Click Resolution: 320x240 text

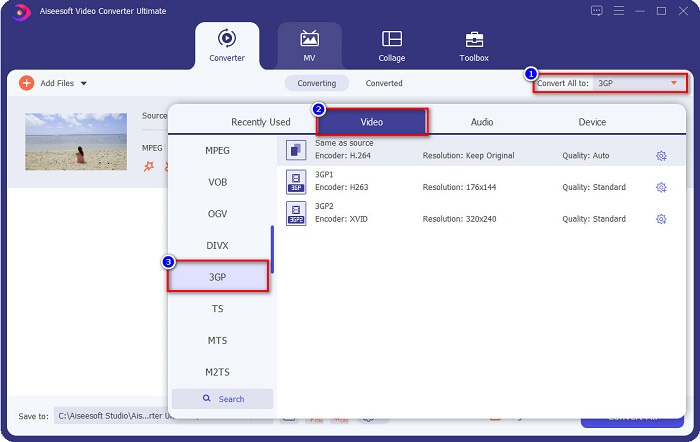pos(459,219)
